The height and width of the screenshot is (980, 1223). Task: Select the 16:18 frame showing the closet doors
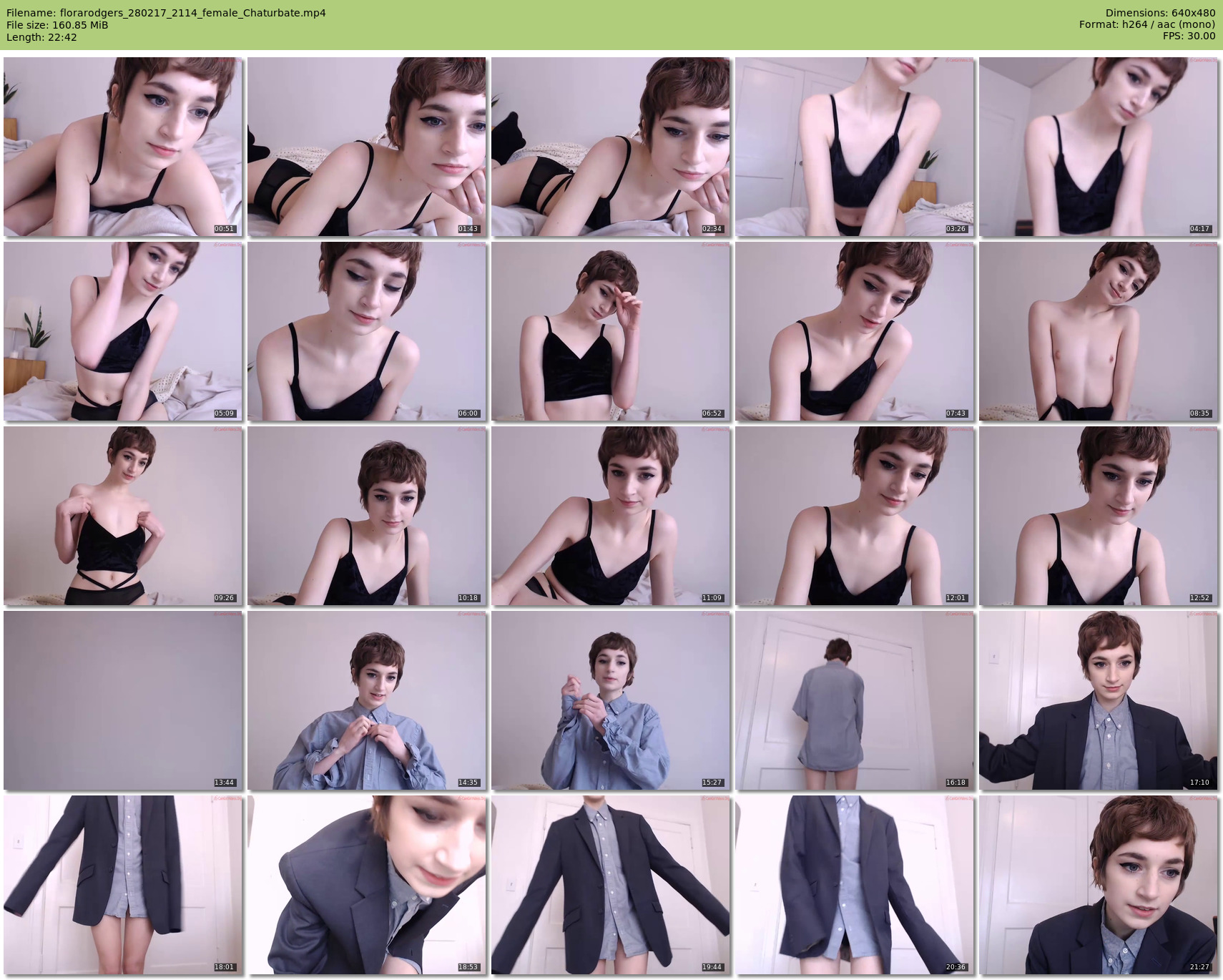(855, 700)
